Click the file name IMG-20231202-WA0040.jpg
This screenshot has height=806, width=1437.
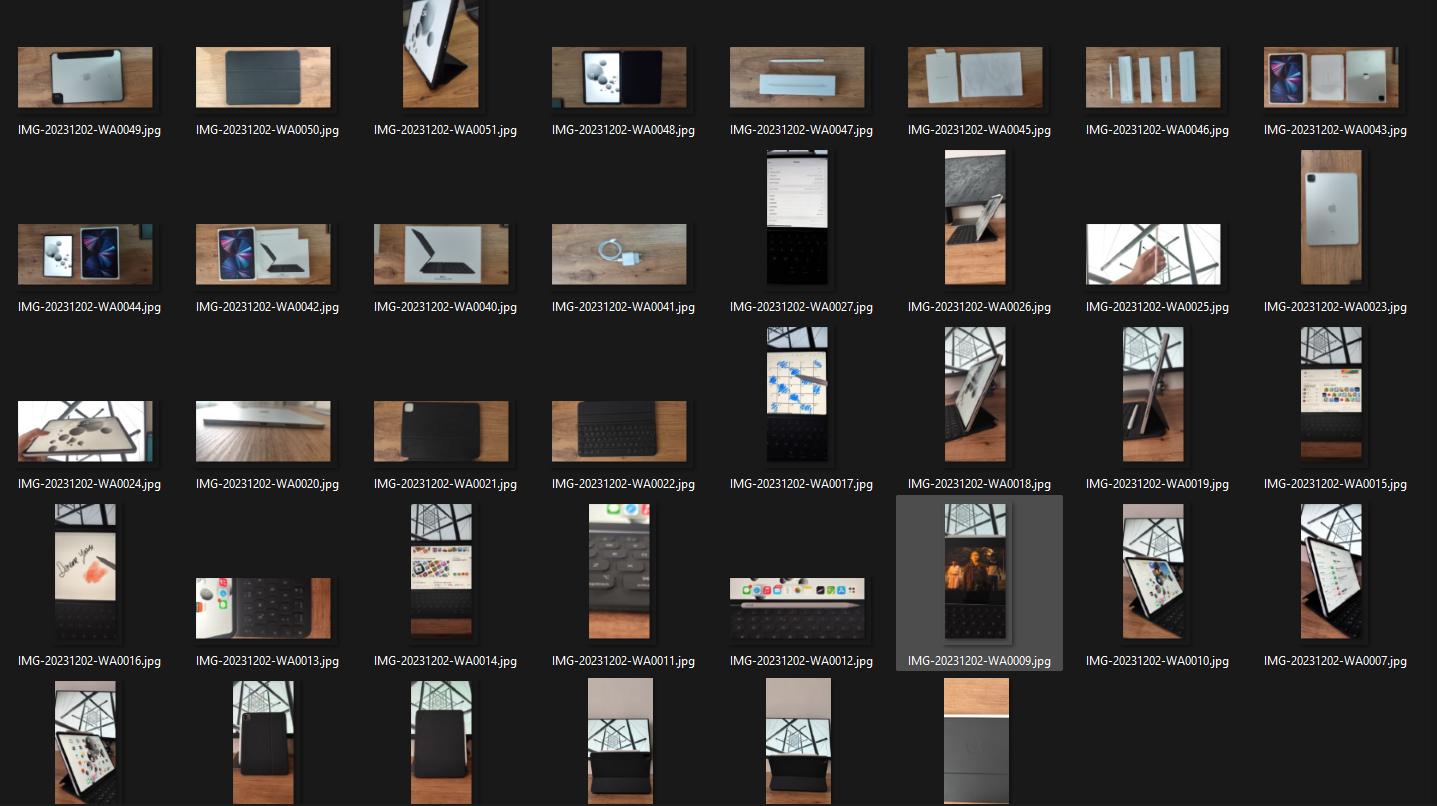click(x=445, y=307)
